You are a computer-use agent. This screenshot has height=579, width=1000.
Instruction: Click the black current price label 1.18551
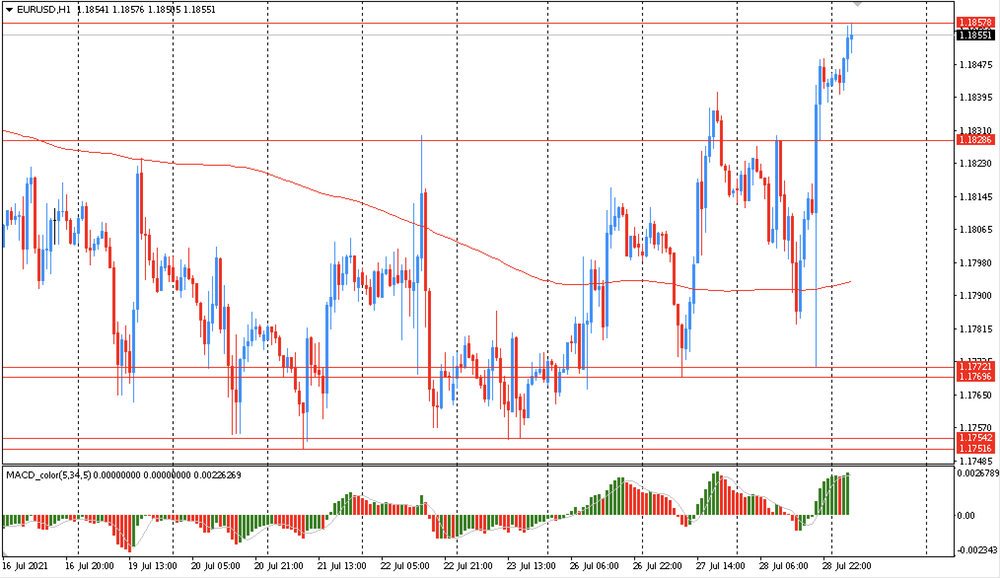coord(975,35)
